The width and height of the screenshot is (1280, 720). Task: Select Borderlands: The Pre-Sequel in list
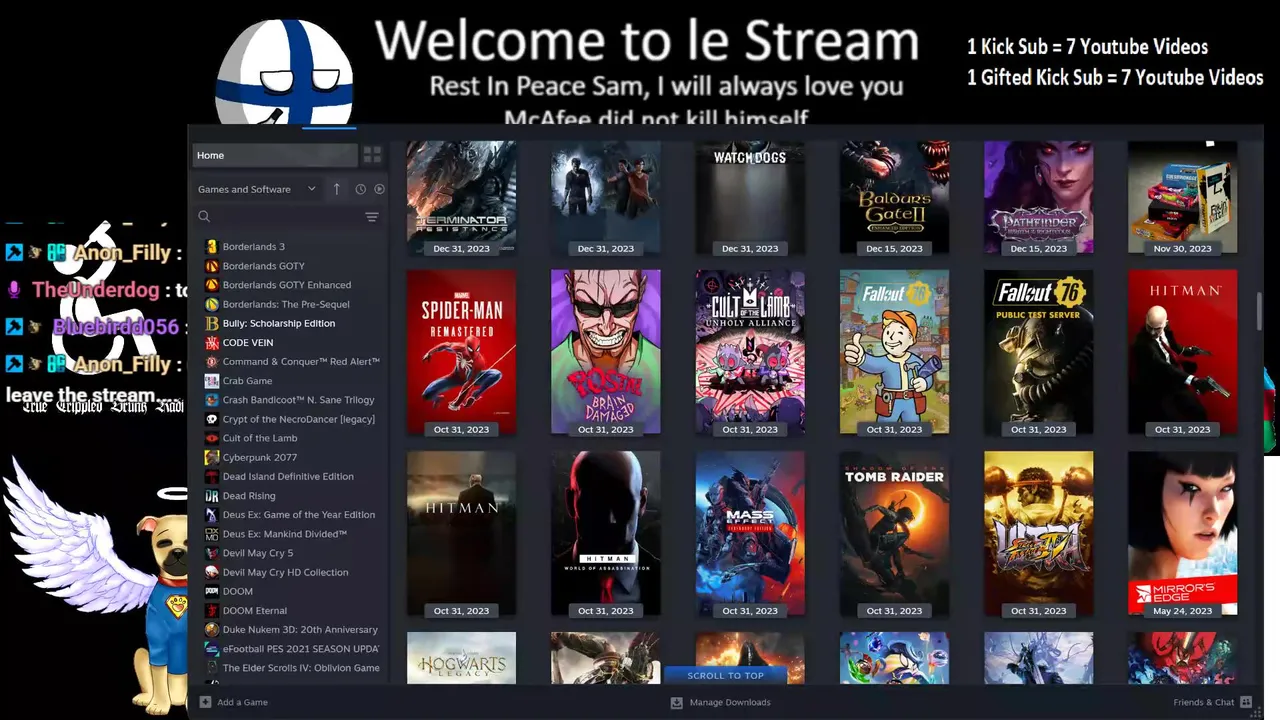(287, 305)
